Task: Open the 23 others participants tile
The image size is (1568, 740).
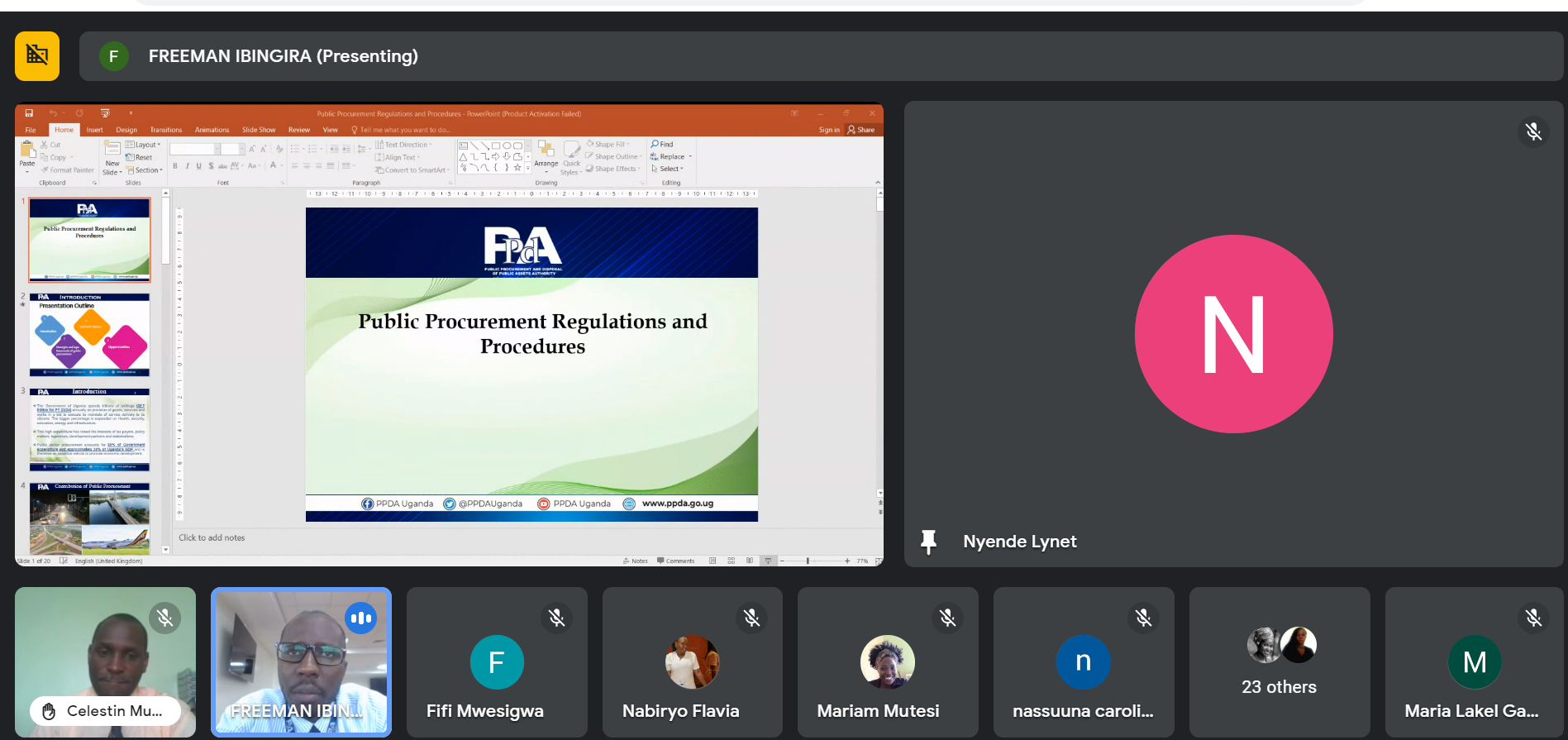Action: pyautogui.click(x=1279, y=661)
